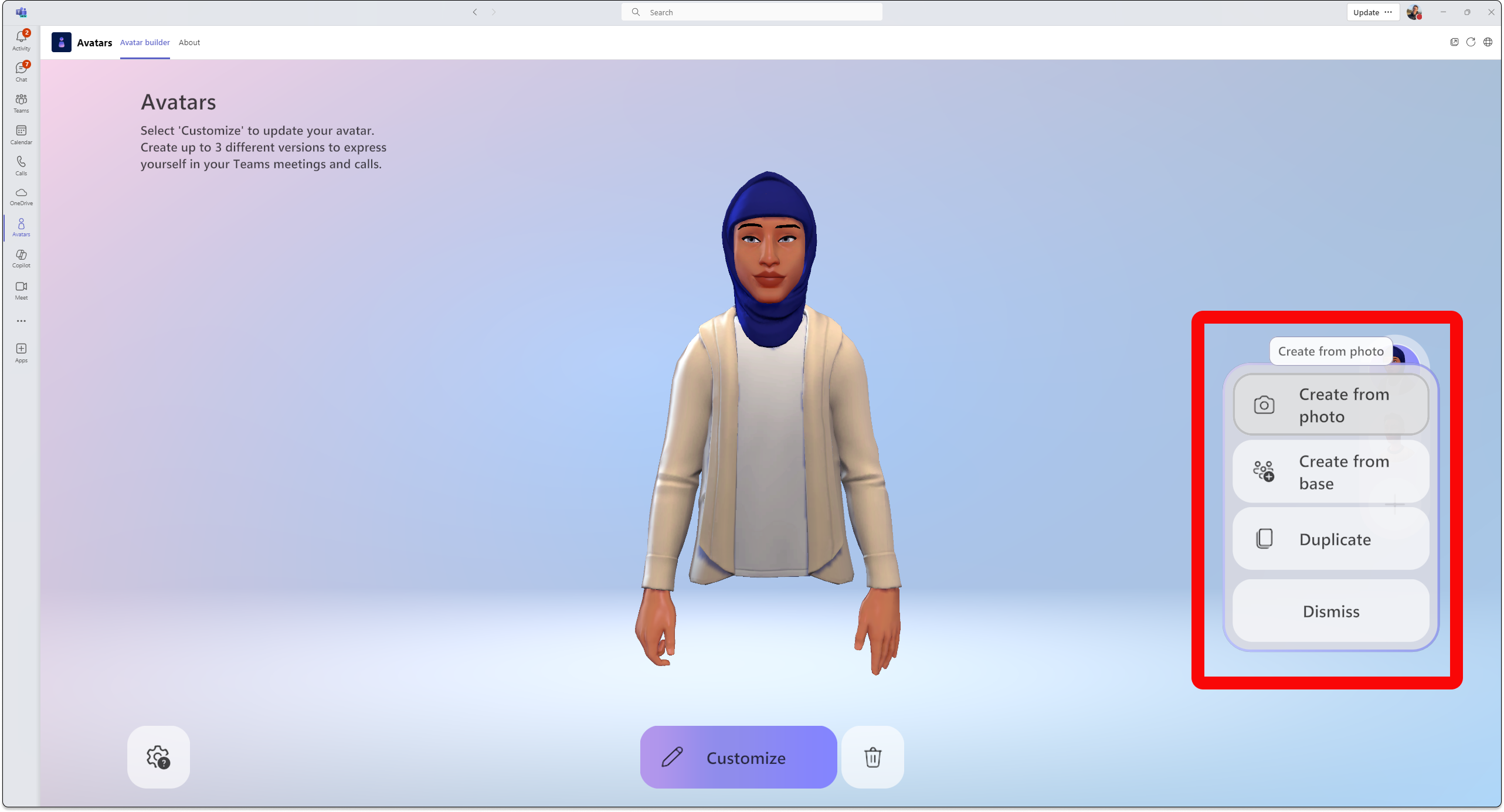Click the Customize button
1504x812 pixels.
737,757
